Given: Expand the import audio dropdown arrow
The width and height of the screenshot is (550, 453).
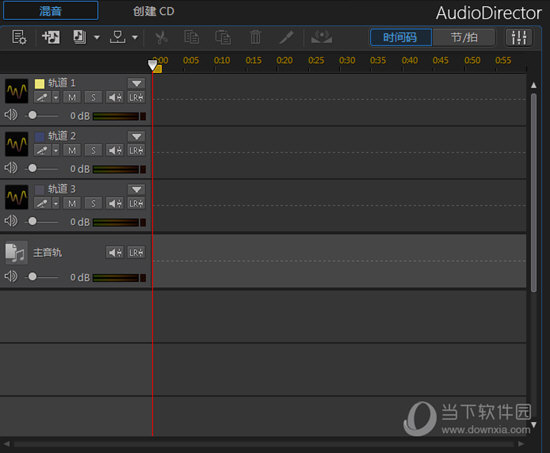Looking at the screenshot, I should pyautogui.click(x=97, y=37).
